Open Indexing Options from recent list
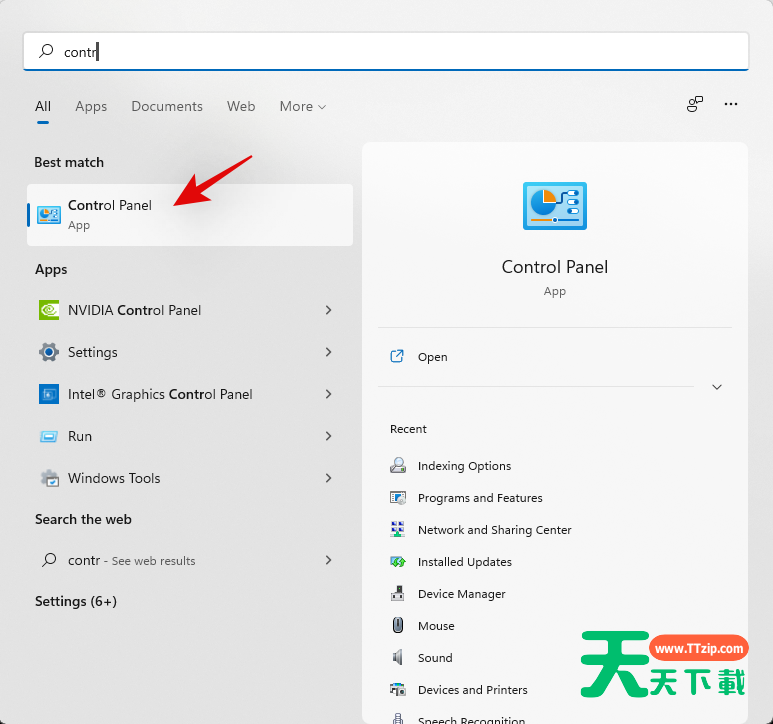 click(464, 466)
